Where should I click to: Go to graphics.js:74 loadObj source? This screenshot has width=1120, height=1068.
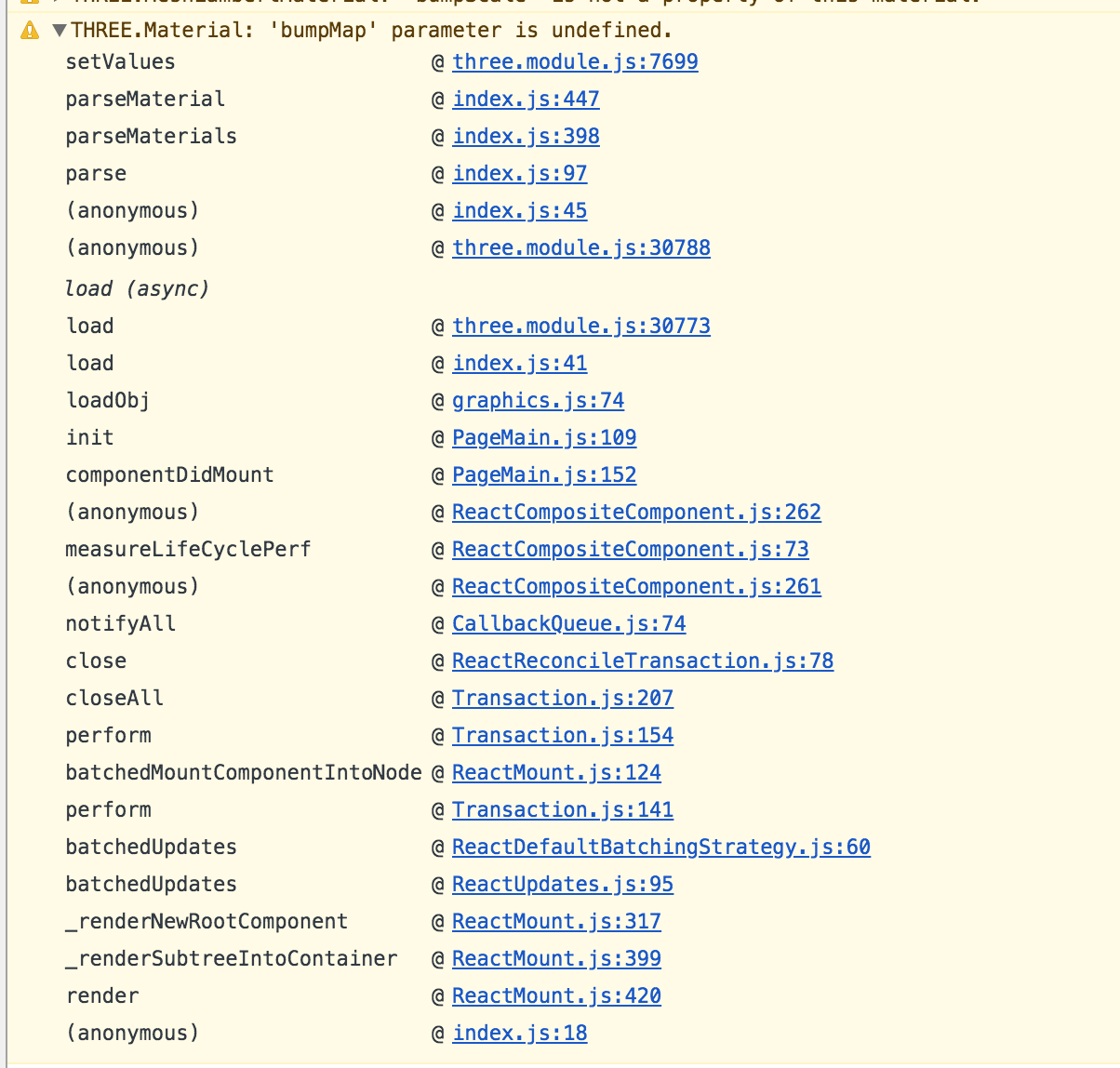pos(538,400)
